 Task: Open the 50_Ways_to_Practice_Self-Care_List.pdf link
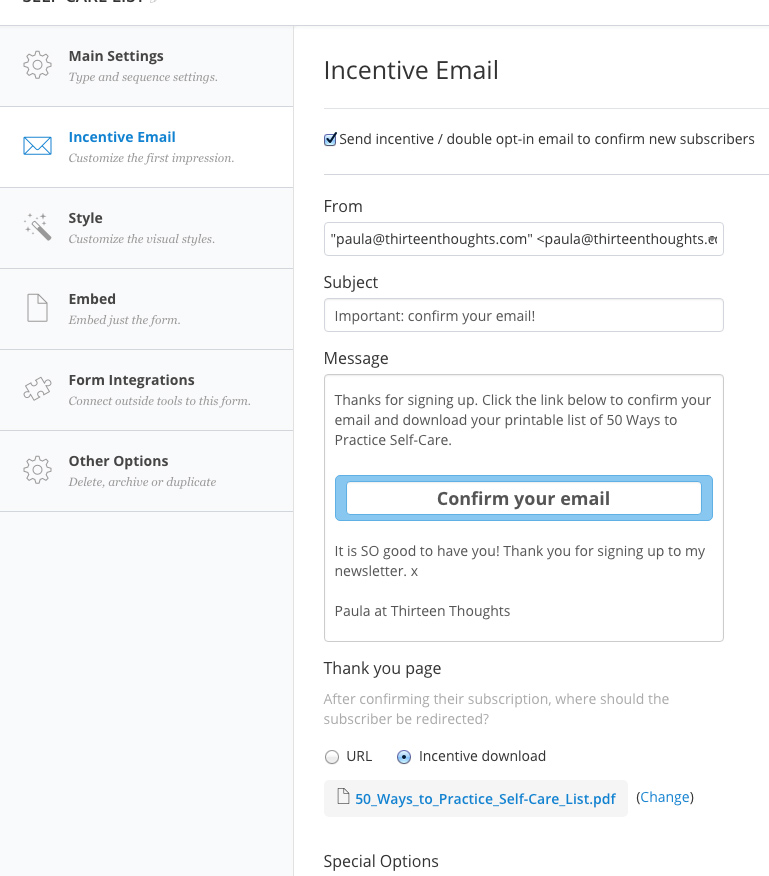click(x=485, y=799)
